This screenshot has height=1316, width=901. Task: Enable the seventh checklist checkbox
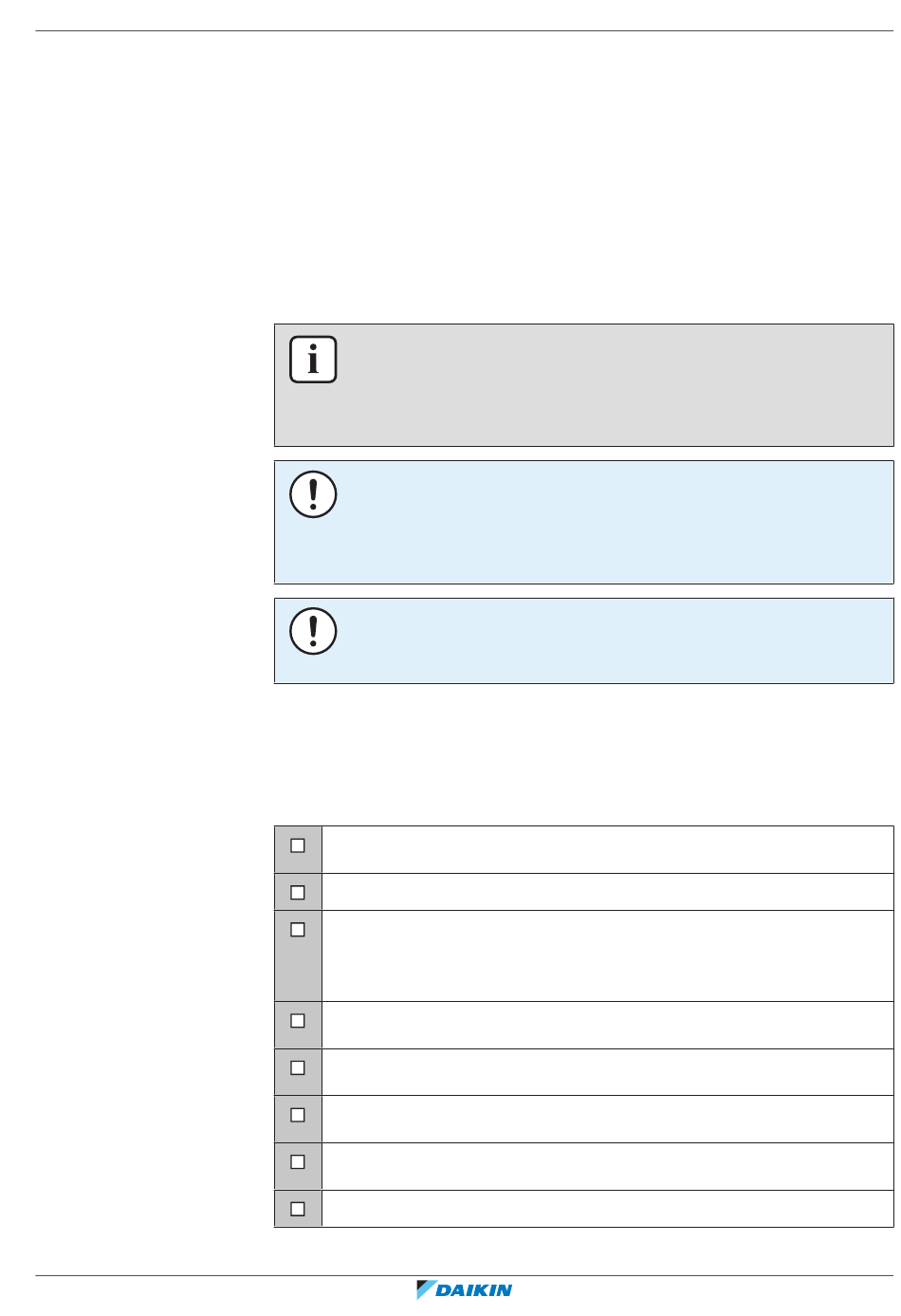(x=298, y=1161)
